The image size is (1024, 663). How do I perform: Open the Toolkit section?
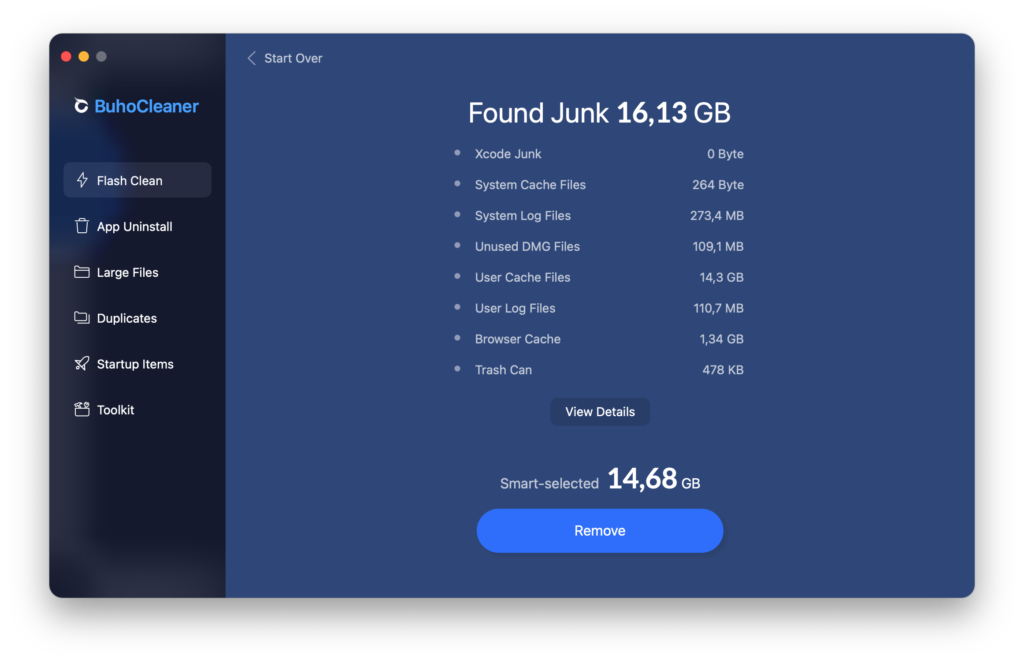coord(137,409)
